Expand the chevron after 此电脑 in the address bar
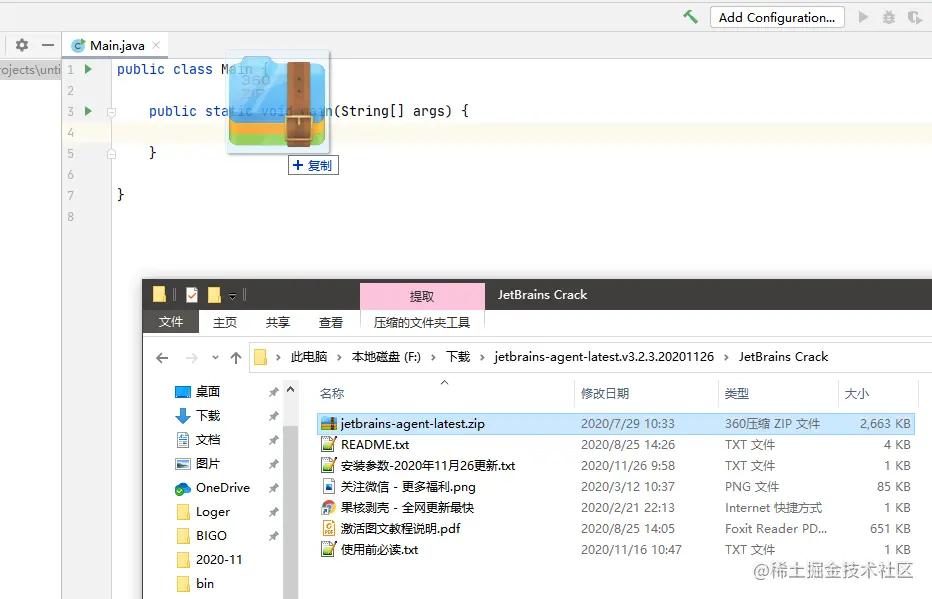932x599 pixels. point(339,357)
